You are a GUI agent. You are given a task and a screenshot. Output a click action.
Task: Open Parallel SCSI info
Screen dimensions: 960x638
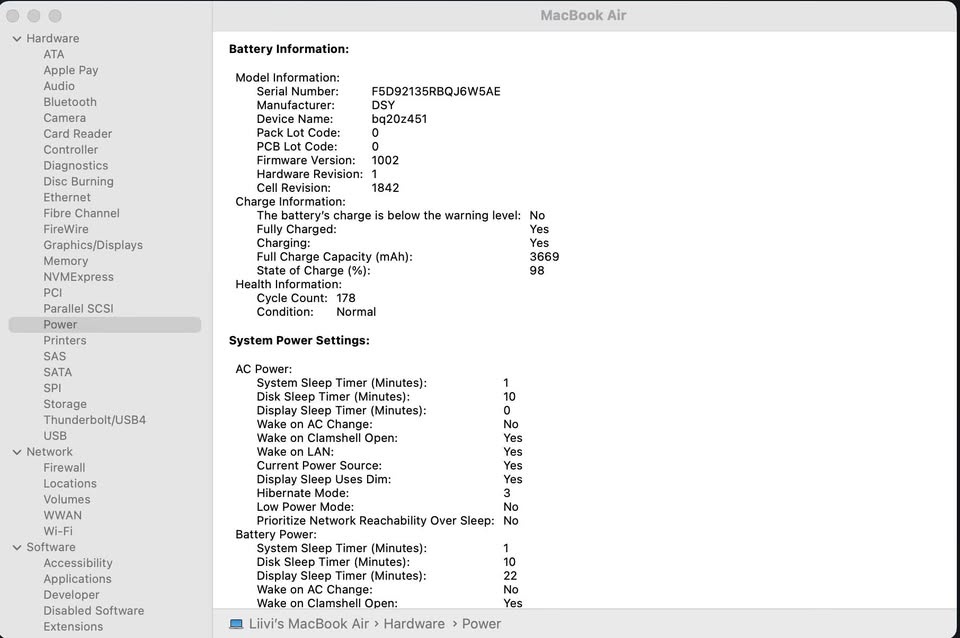coord(78,309)
